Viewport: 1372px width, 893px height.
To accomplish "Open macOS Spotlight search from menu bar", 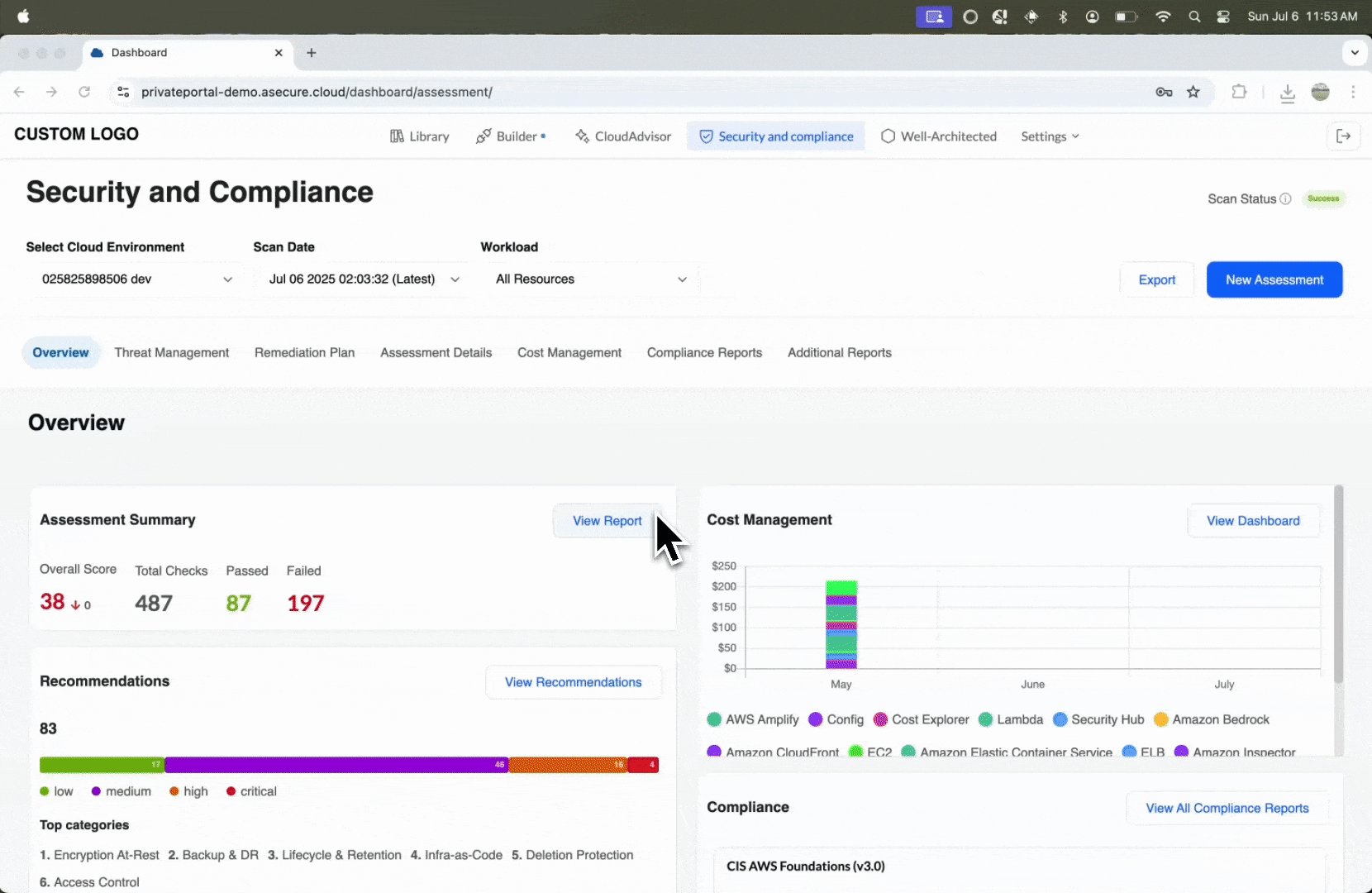I will coord(1195,16).
